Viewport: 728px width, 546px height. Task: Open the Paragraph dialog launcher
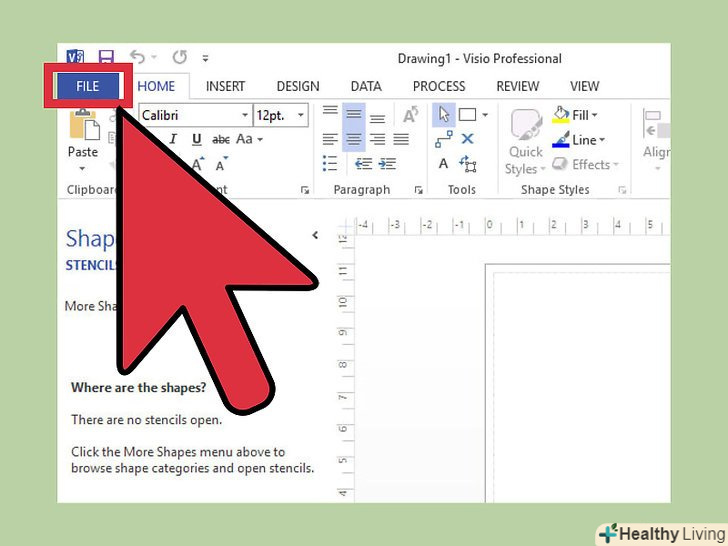pyautogui.click(x=418, y=190)
